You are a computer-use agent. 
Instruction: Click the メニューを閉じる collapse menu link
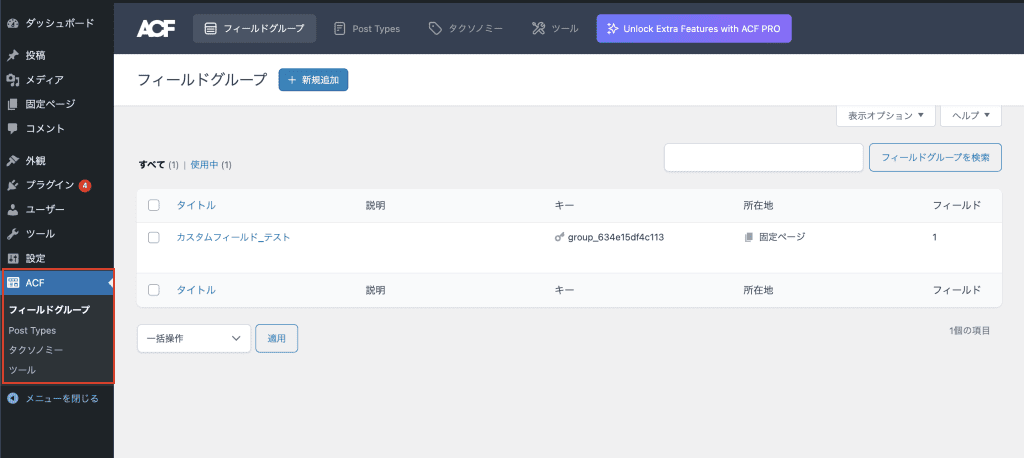pyautogui.click(x=62, y=398)
